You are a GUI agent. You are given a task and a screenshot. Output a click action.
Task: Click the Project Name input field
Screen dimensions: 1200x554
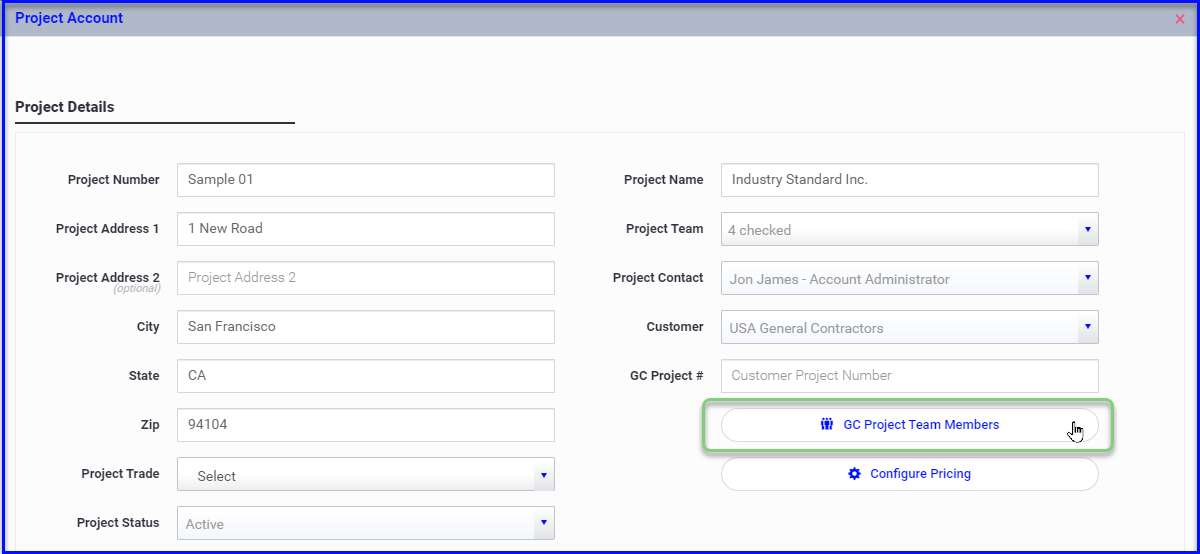click(x=909, y=180)
